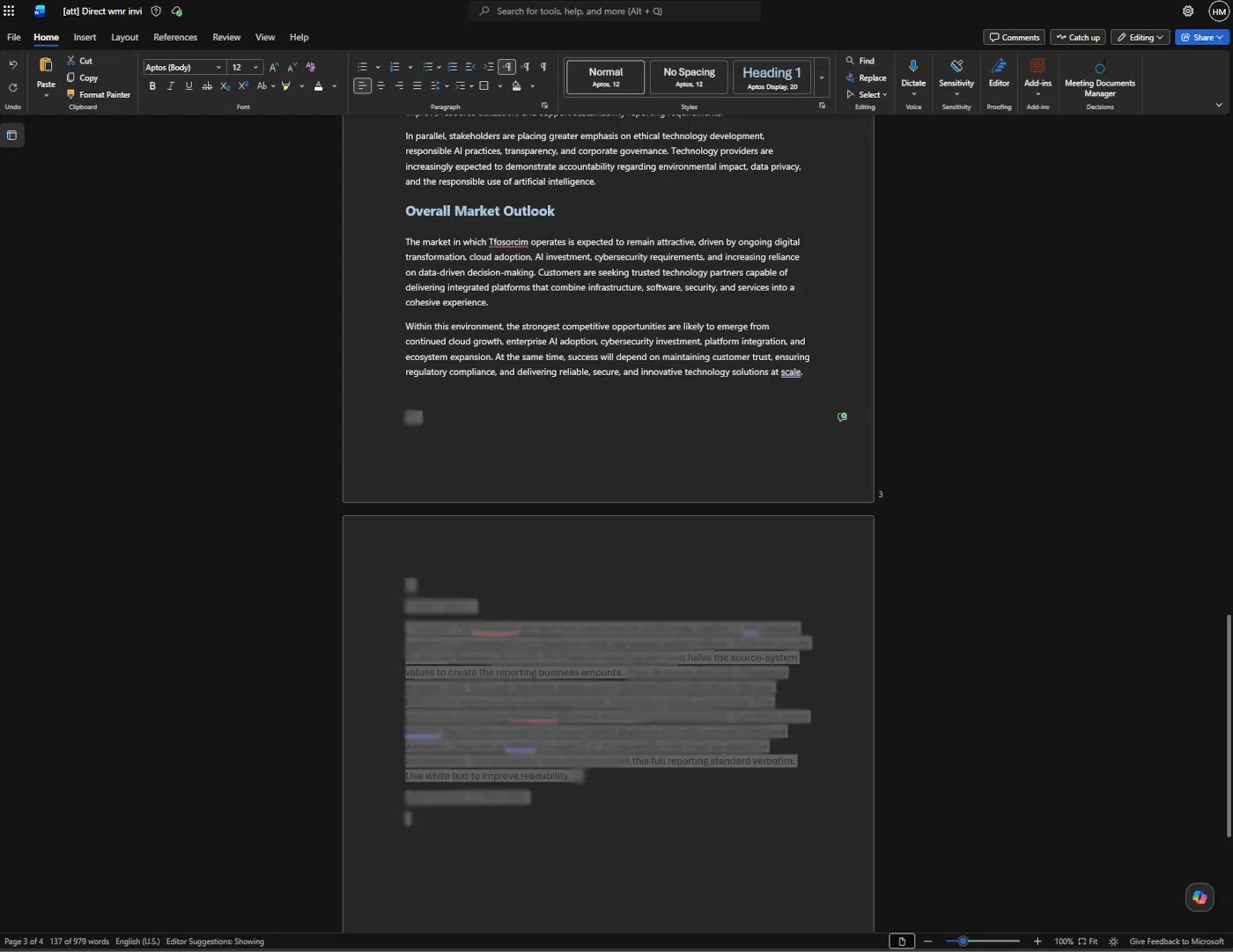Open the File menu

pyautogui.click(x=14, y=37)
